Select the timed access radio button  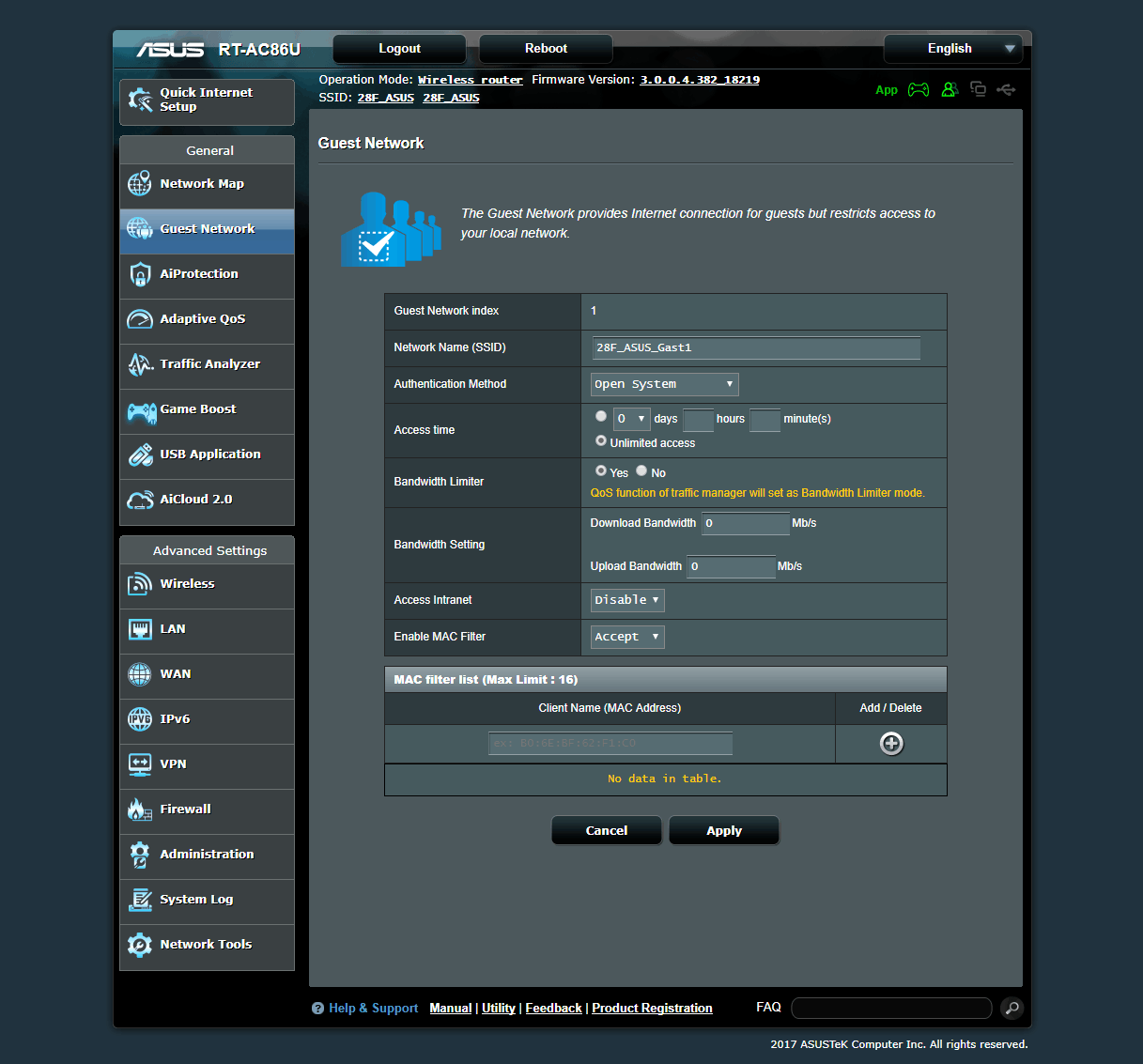[x=601, y=416]
